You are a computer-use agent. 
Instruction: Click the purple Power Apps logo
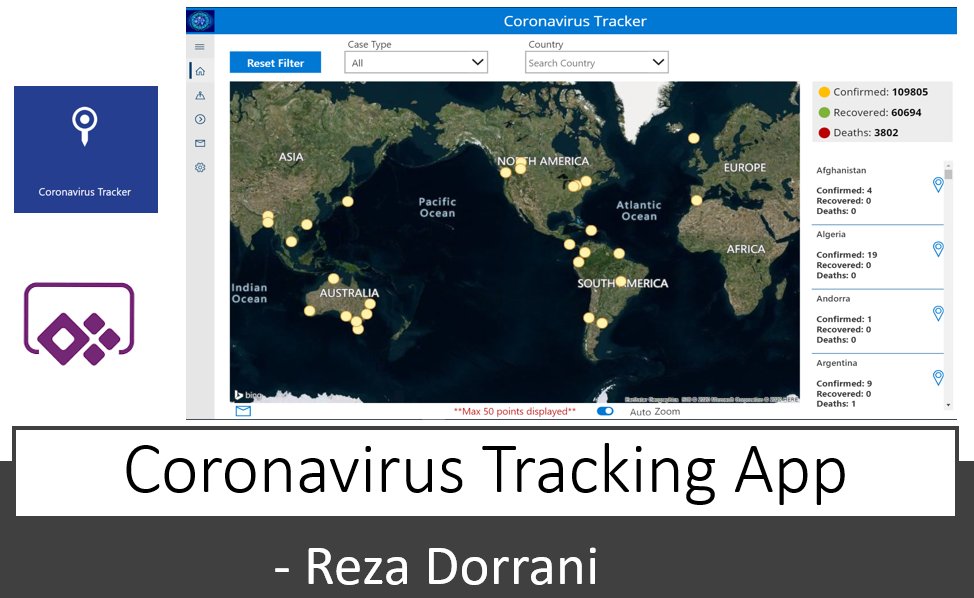pyautogui.click(x=79, y=324)
